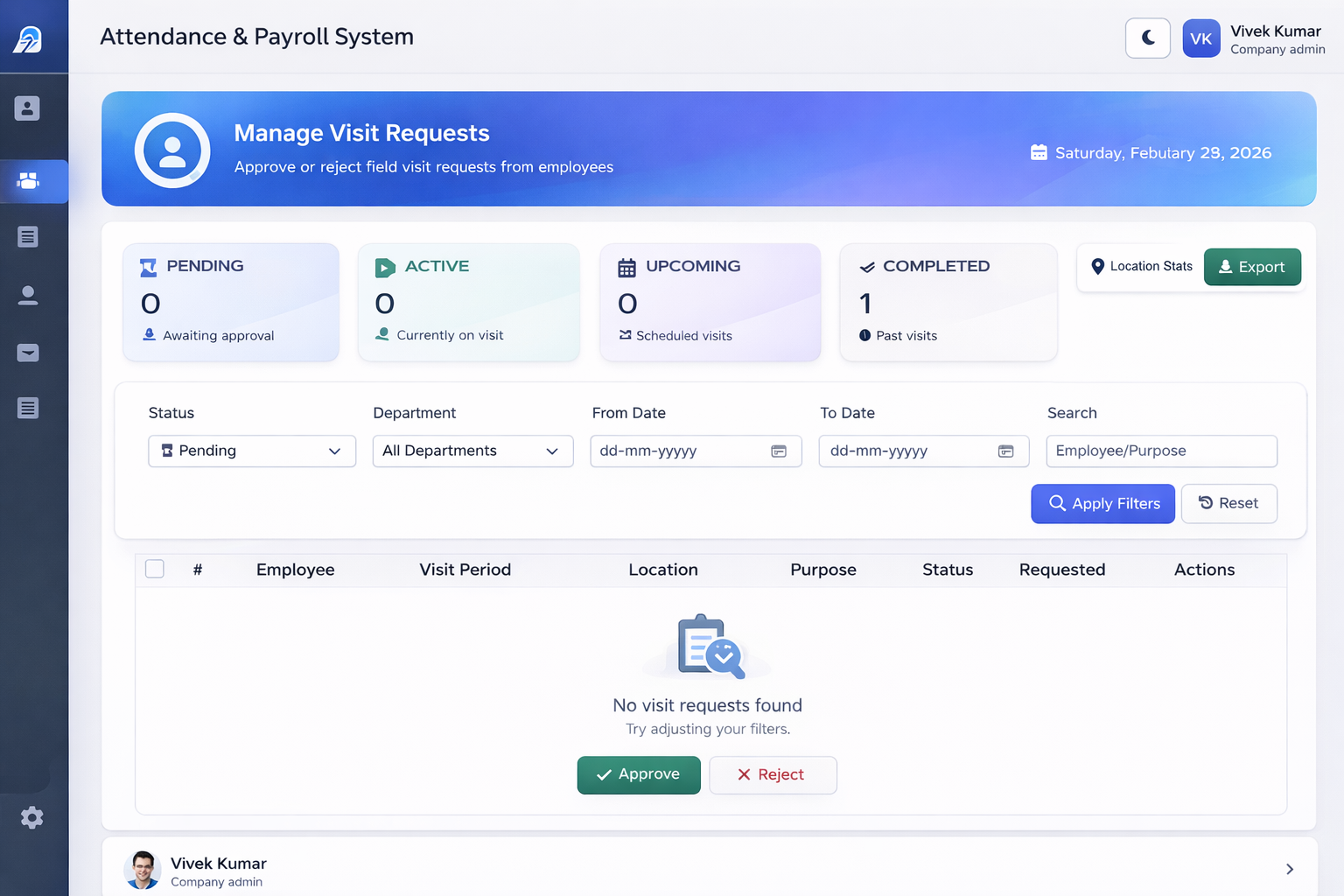The width and height of the screenshot is (1344, 896).
Task: Click the Location column header
Action: [x=663, y=570]
